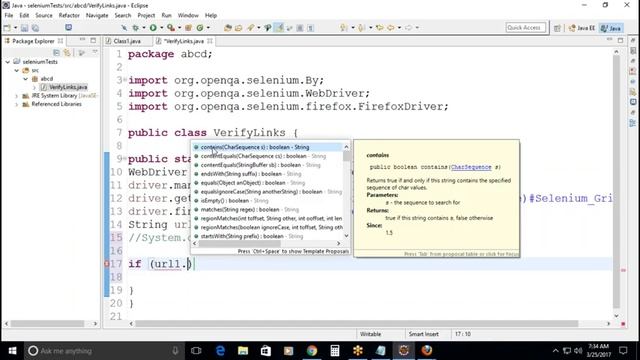Screen dimensions: 640x360
Task: Toggle Link with Editor in Package Explorer
Action: pyautogui.click(x=67, y=52)
